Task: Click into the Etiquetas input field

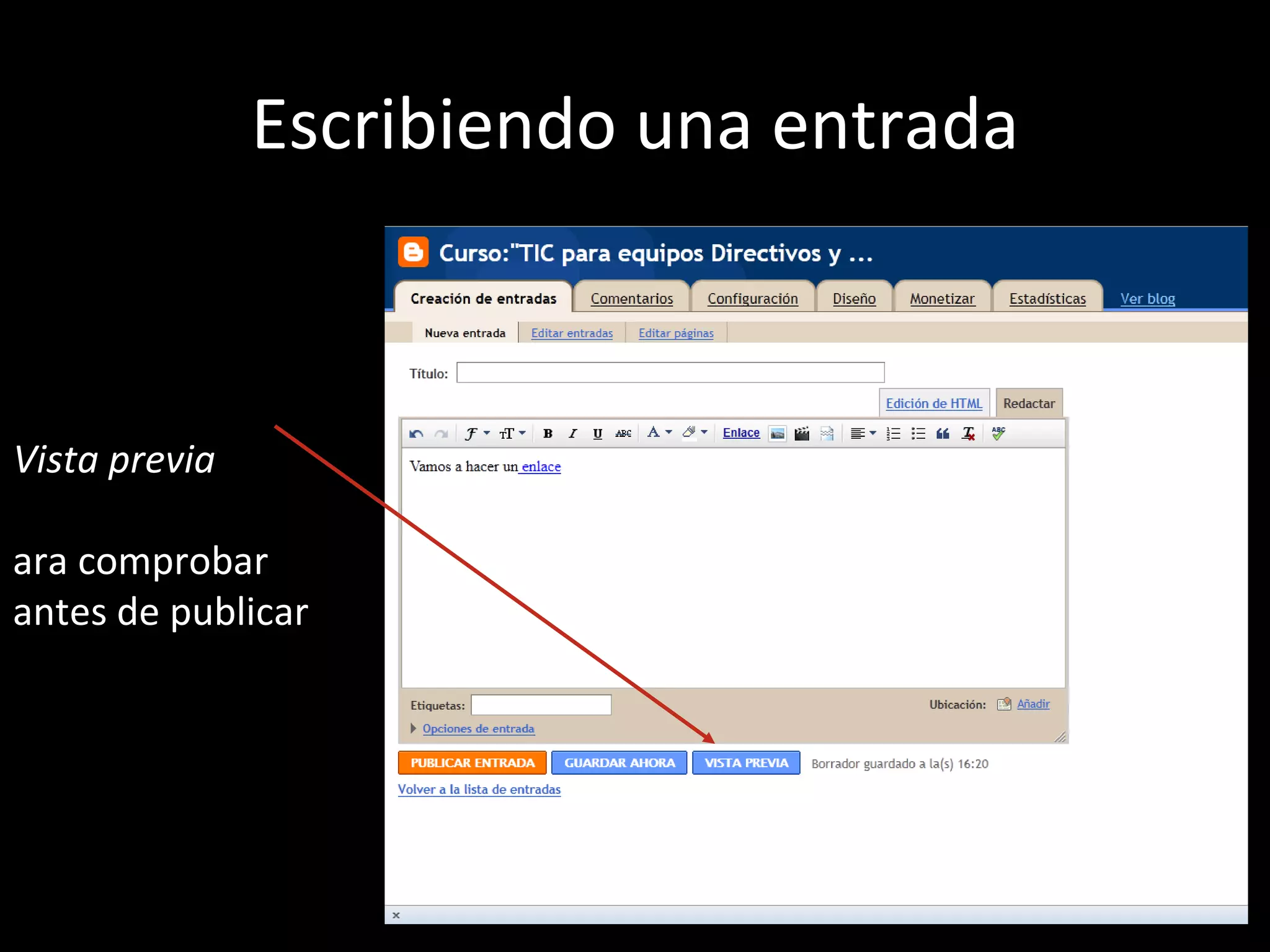Action: 541,705
